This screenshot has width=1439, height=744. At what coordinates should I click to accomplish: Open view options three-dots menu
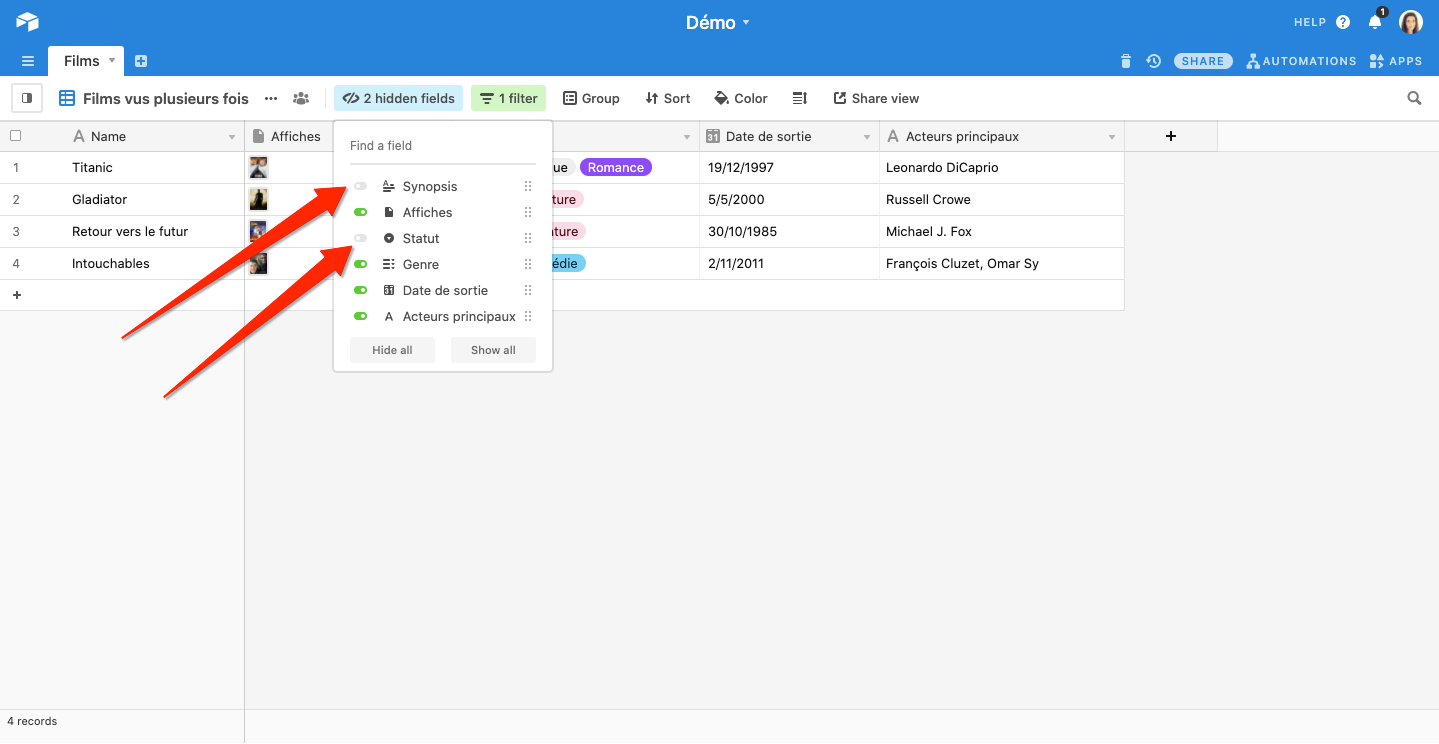tap(271, 98)
